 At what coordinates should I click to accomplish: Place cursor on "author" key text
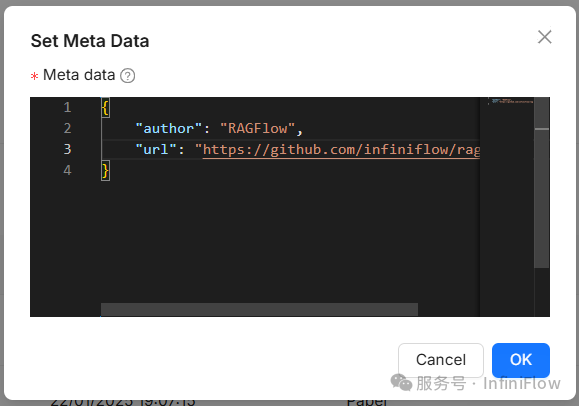tap(169, 129)
